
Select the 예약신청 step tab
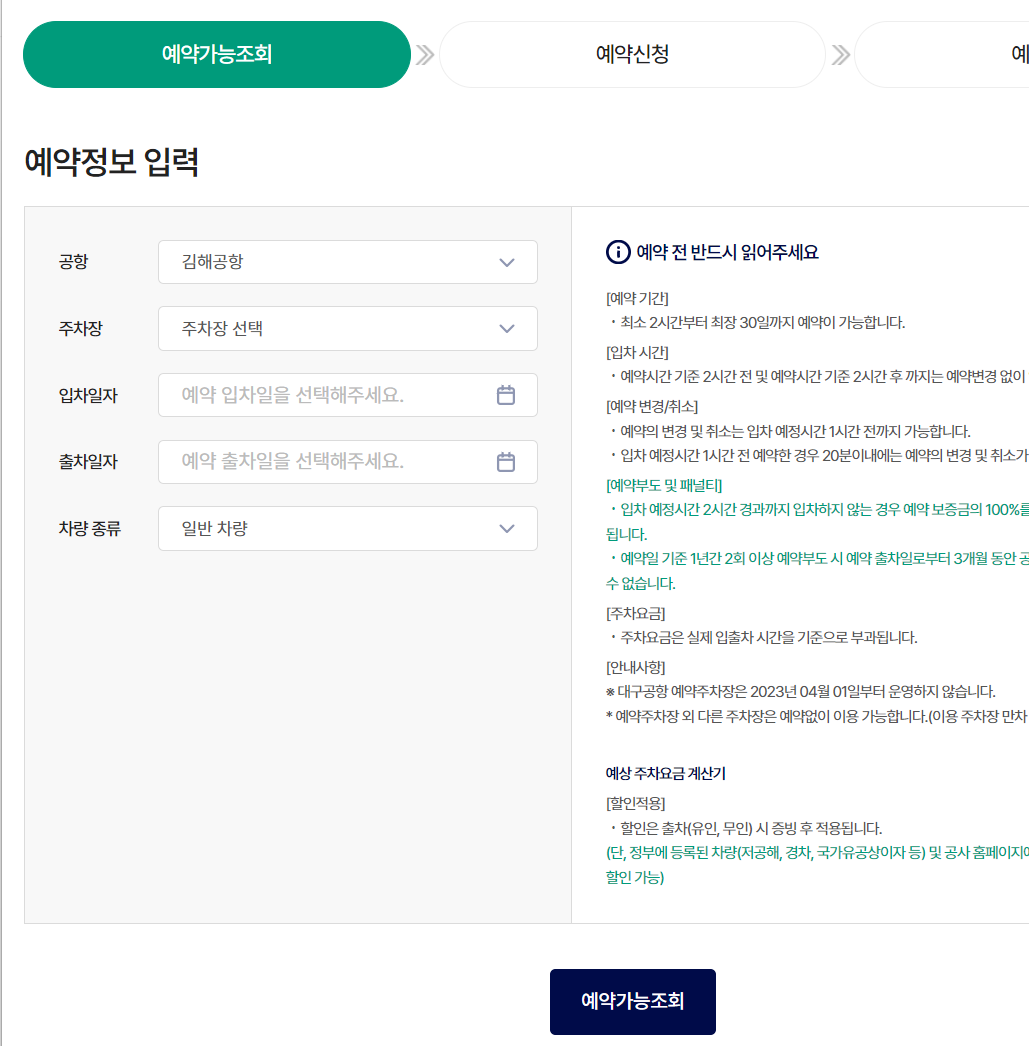point(632,54)
